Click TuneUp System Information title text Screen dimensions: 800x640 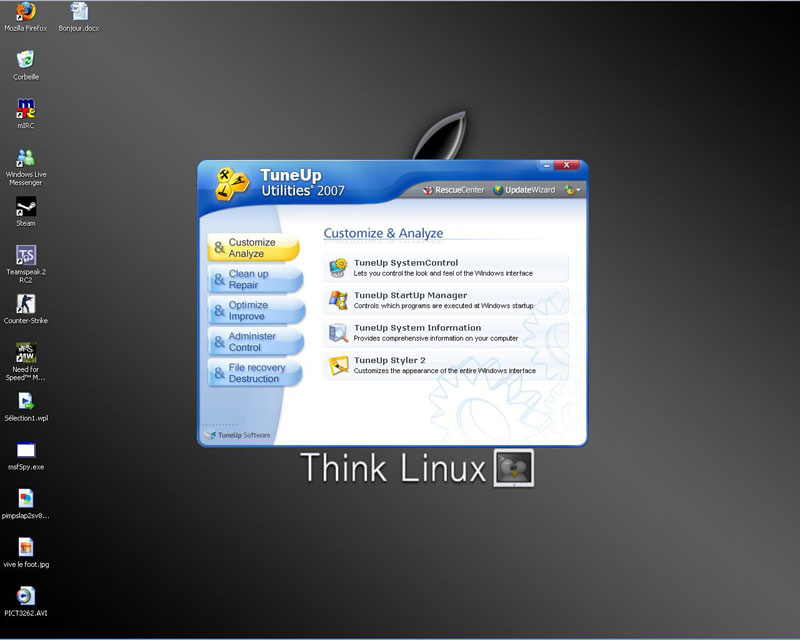point(417,328)
